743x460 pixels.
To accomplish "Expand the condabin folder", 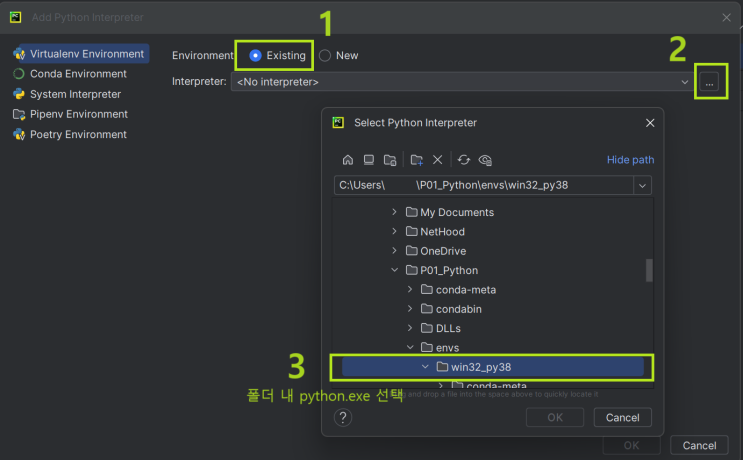I will click(410, 309).
